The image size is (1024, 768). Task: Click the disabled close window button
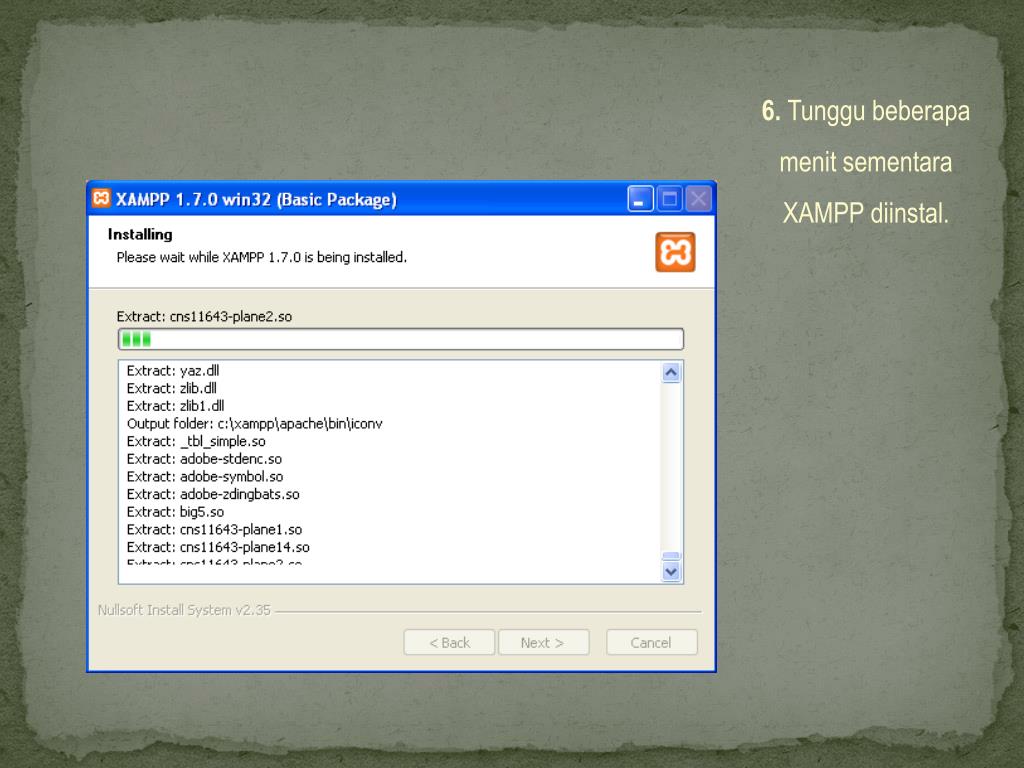click(x=698, y=199)
